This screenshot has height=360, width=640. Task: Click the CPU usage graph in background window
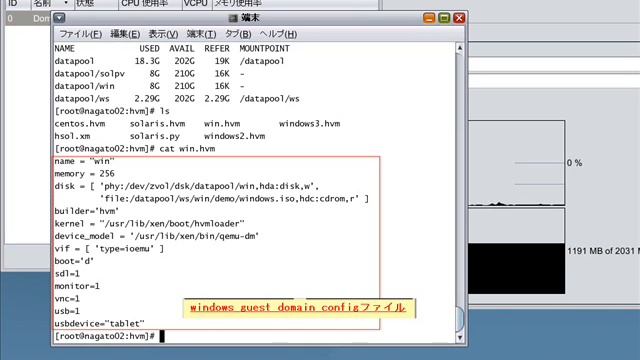(516, 163)
